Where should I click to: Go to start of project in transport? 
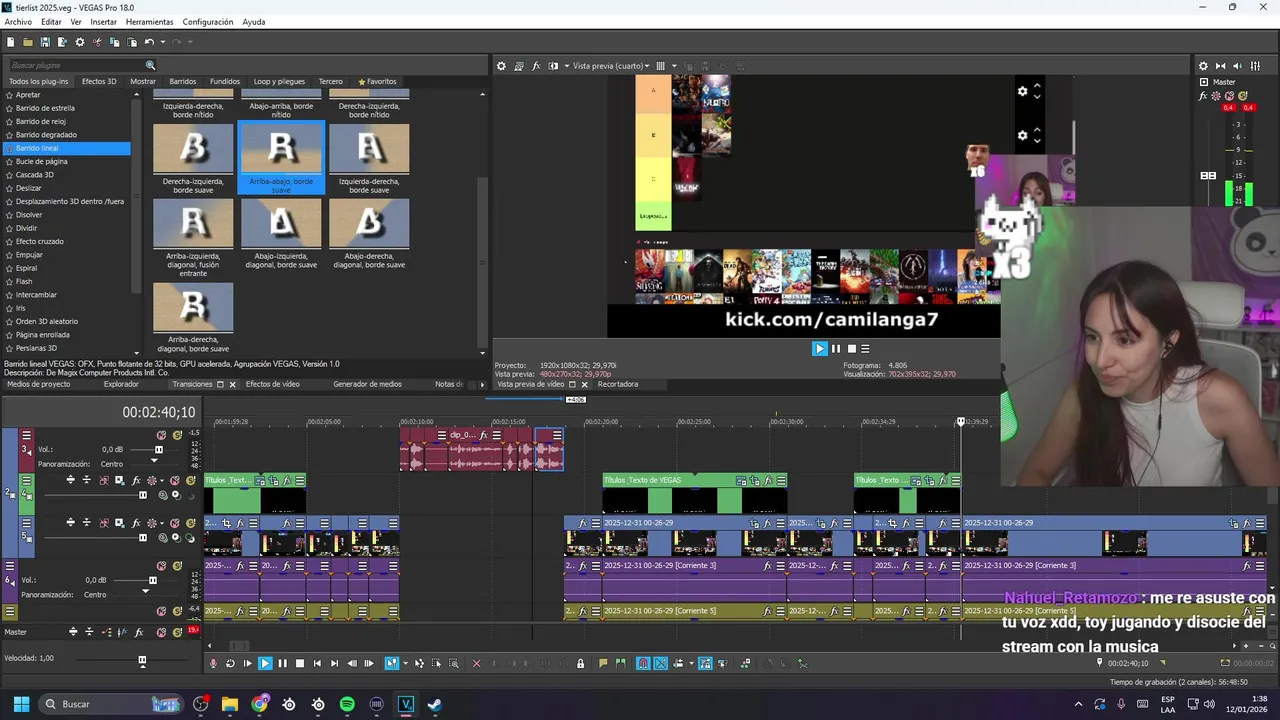click(317, 663)
